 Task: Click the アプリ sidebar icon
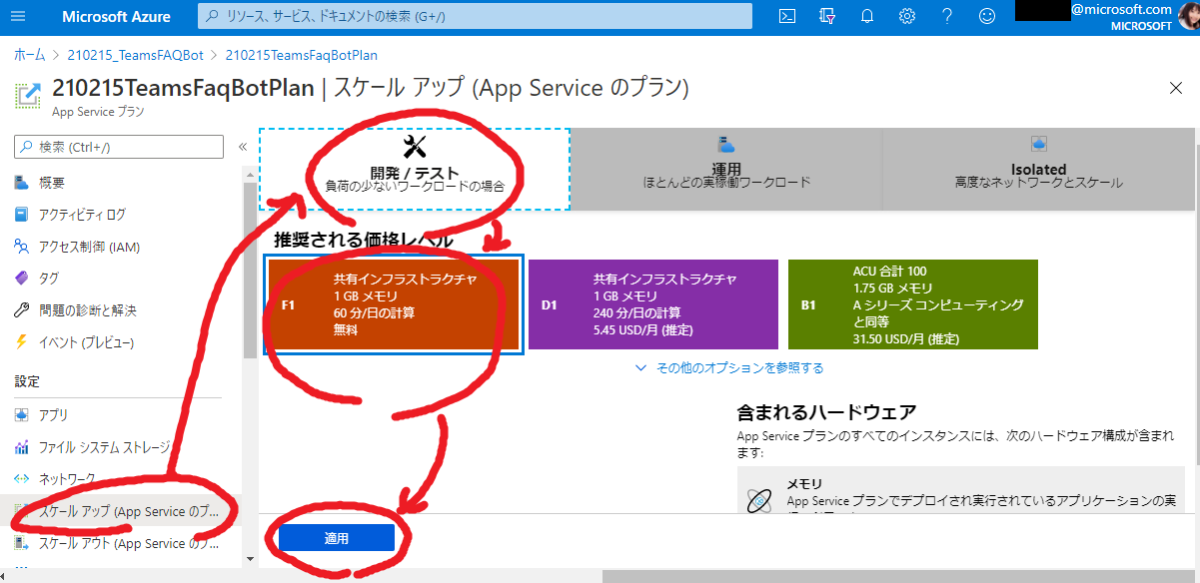(22, 415)
